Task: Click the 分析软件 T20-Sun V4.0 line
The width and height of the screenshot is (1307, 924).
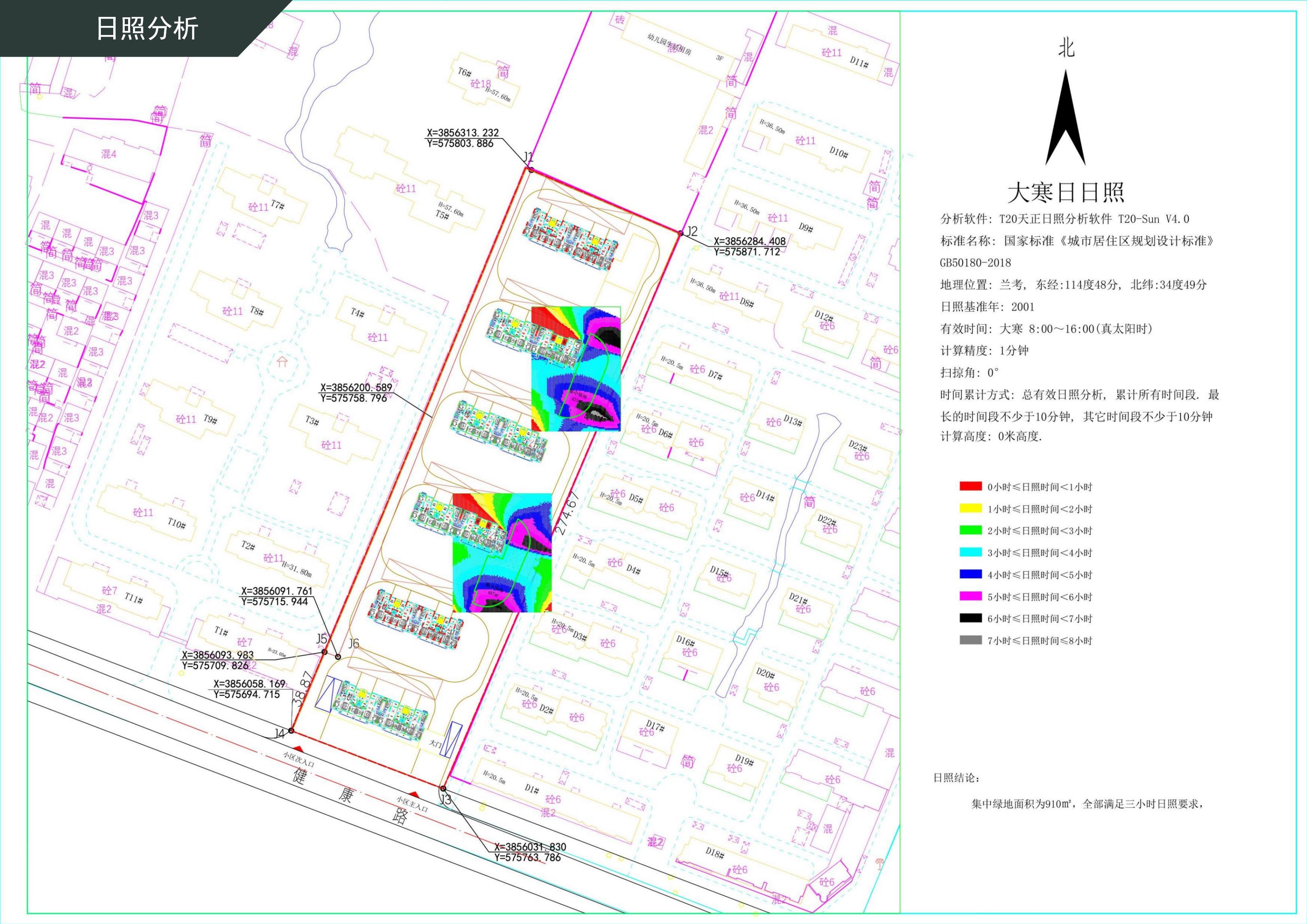Action: [1064, 219]
